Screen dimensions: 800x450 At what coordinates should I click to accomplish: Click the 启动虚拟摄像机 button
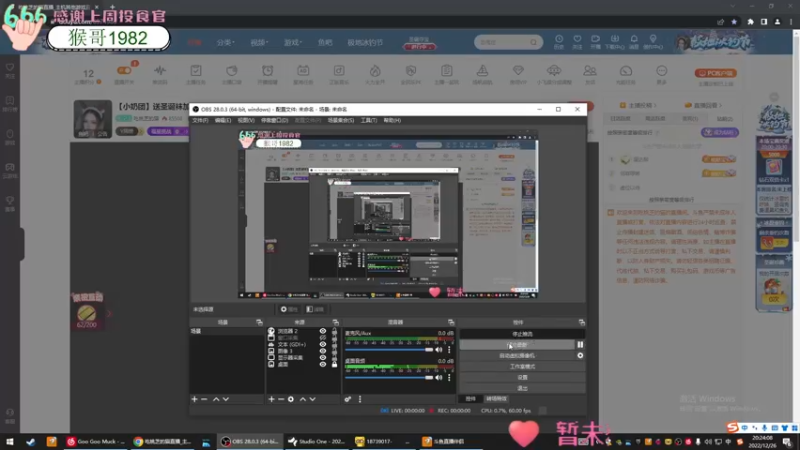pyautogui.click(x=517, y=356)
